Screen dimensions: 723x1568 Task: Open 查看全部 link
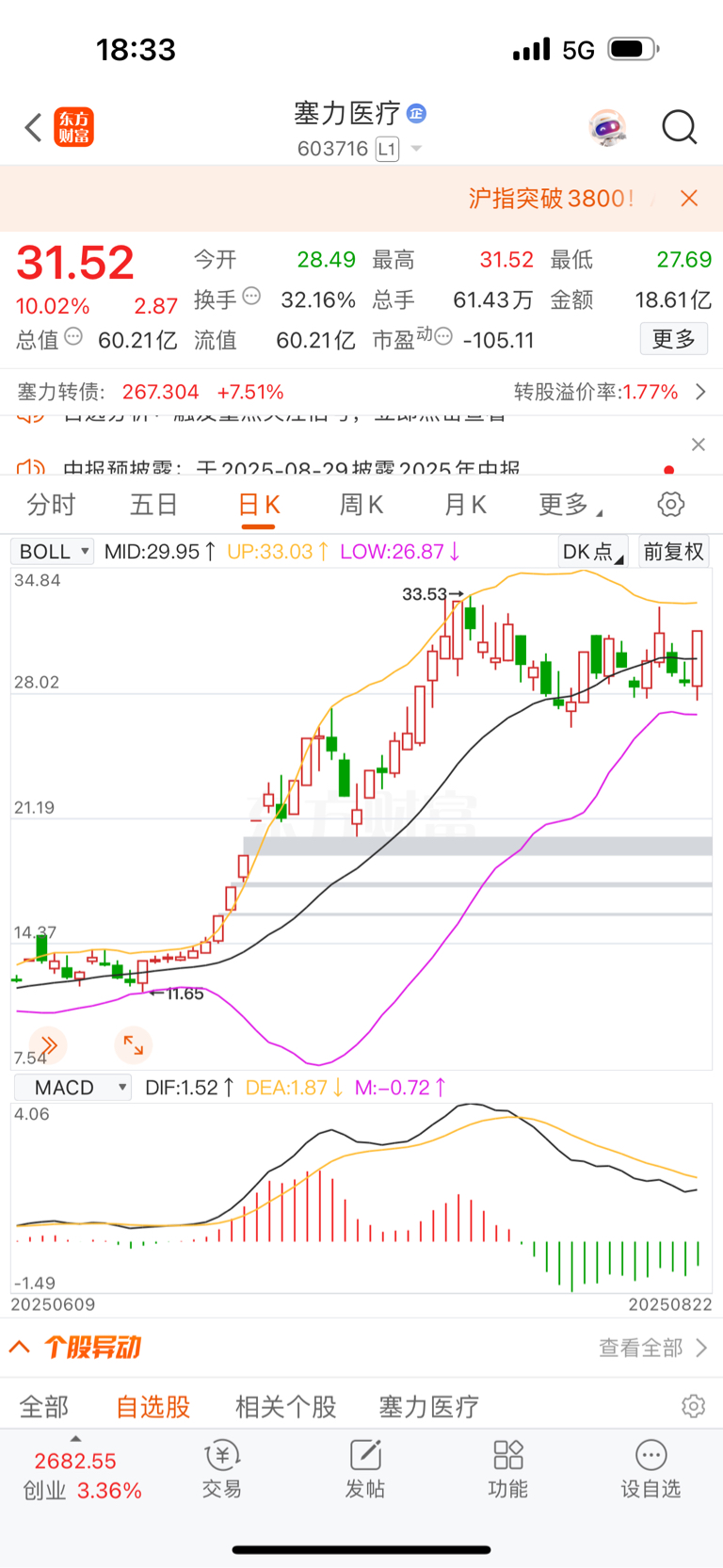tap(652, 1348)
